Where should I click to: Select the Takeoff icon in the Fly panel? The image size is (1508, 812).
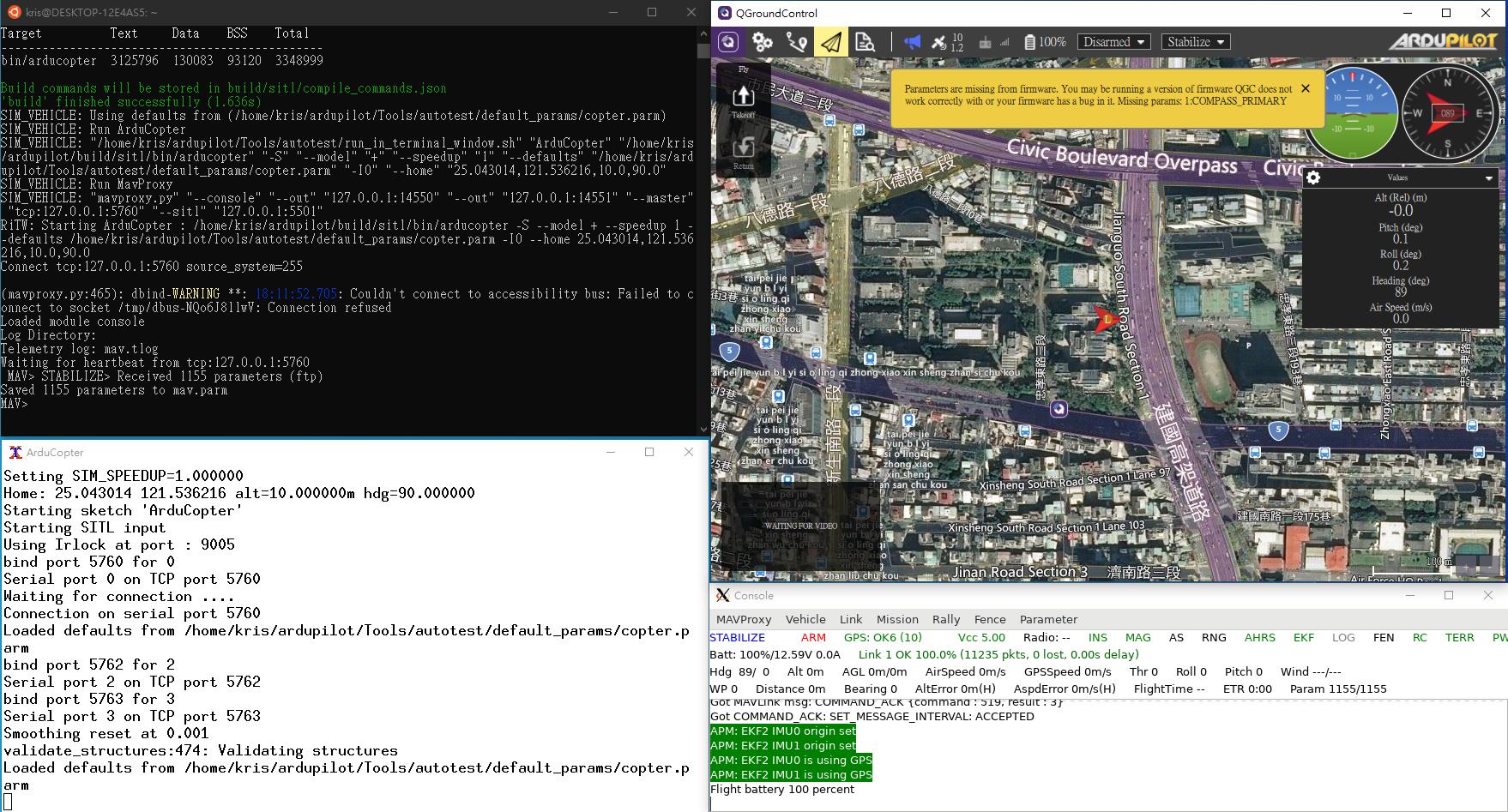[x=743, y=97]
